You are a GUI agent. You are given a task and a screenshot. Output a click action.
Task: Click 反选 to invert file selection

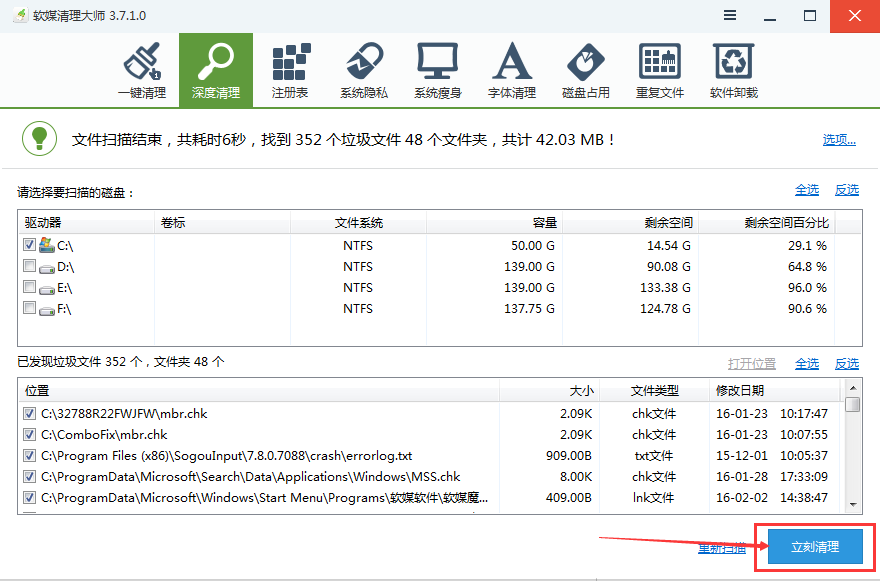tap(846, 363)
